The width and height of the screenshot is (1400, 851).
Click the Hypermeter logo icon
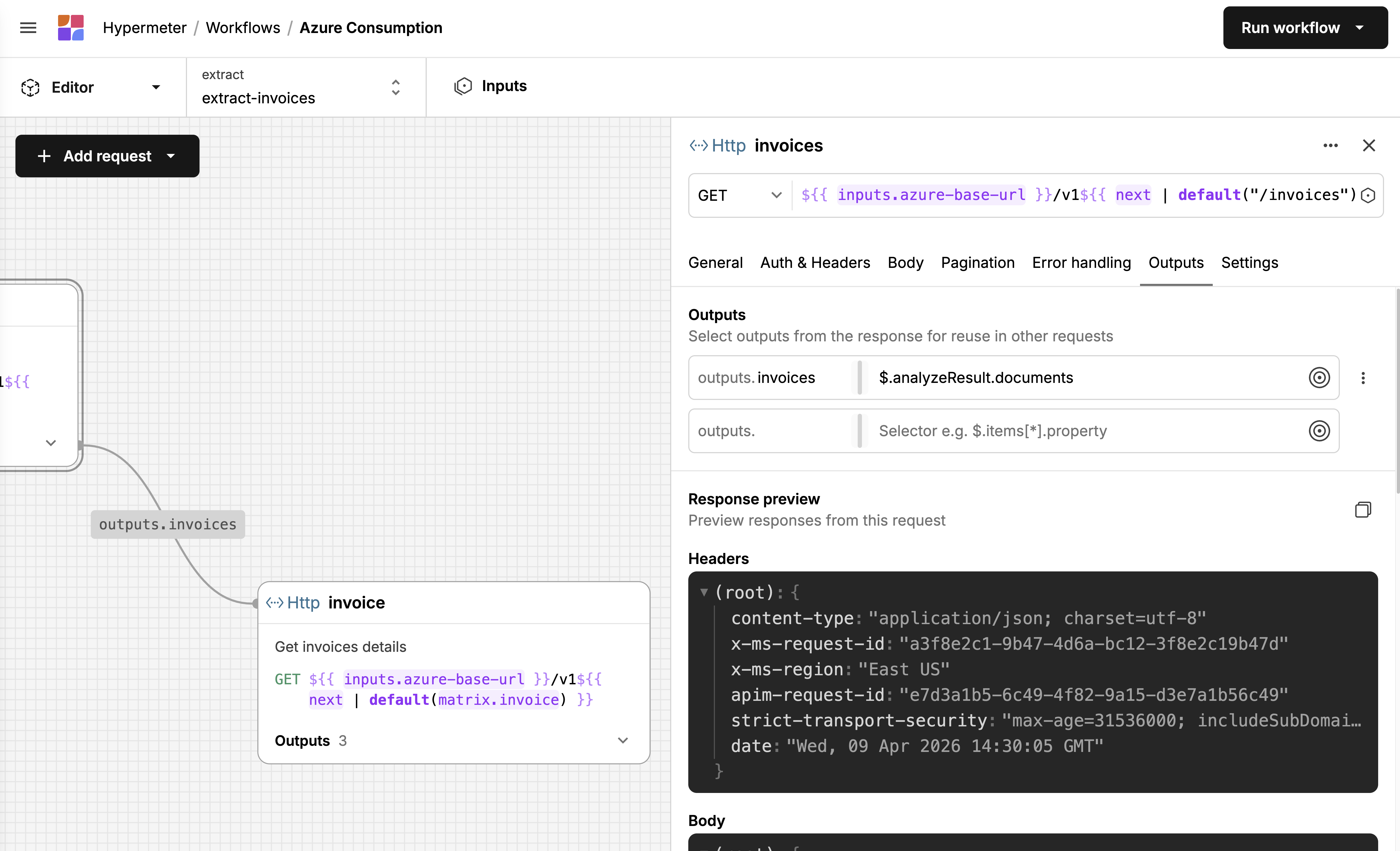(x=71, y=28)
